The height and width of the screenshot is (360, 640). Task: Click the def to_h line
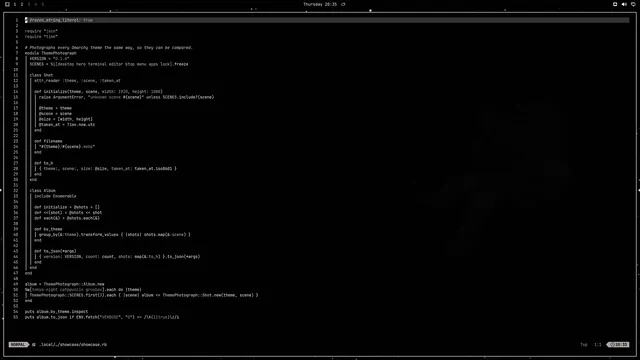coord(44,163)
